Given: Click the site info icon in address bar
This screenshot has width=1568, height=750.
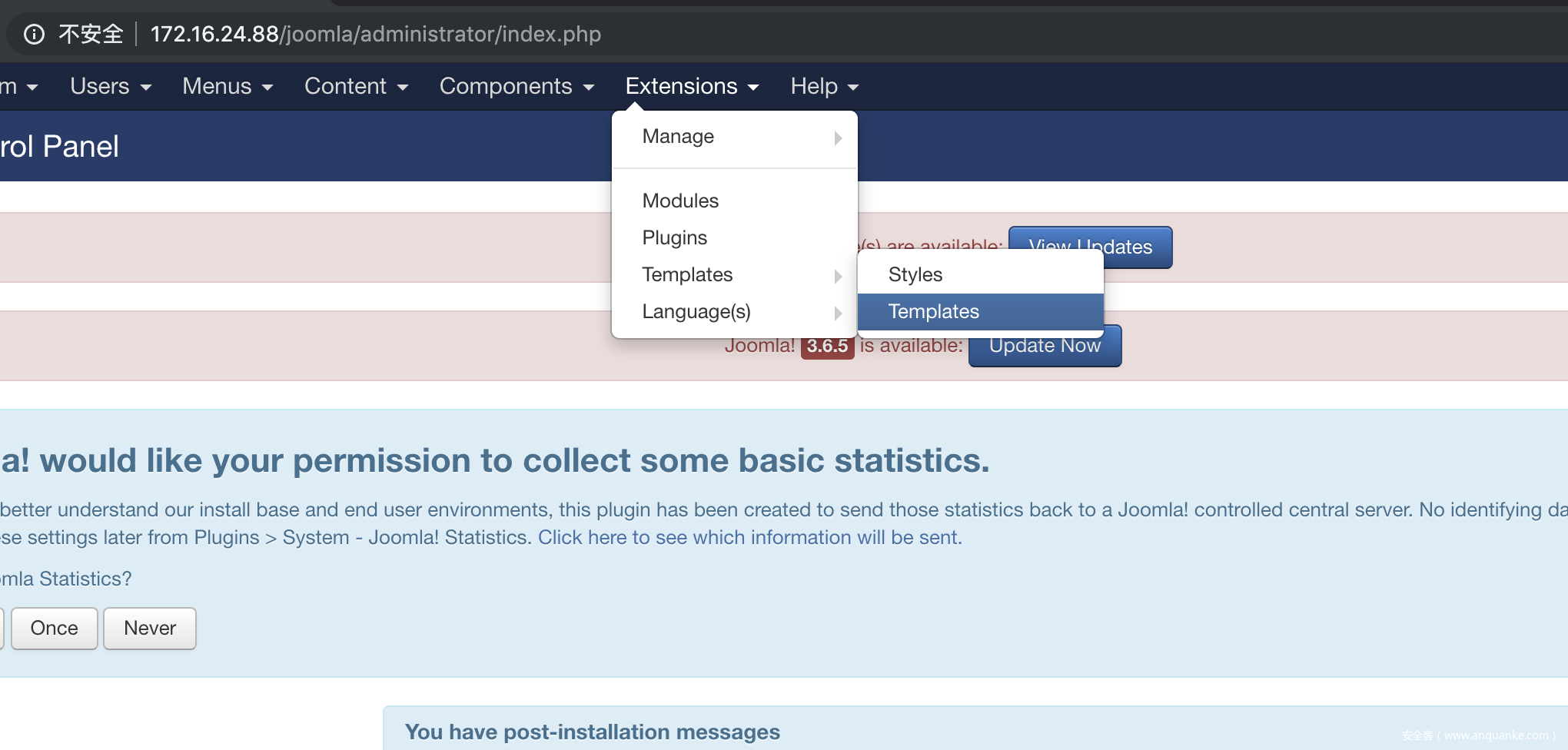Looking at the screenshot, I should click(x=34, y=35).
